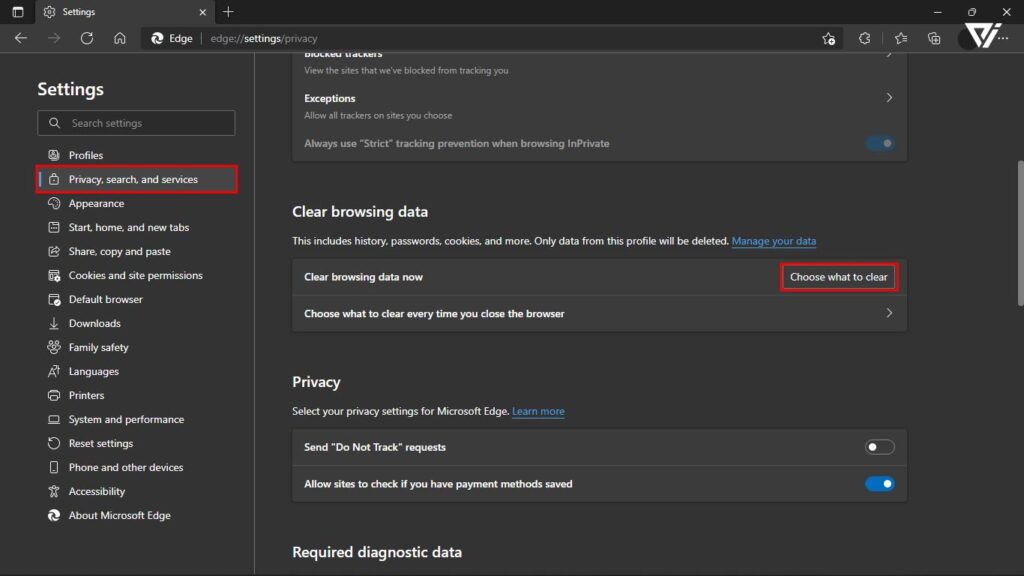The image size is (1024, 576).
Task: Open Privacy, search, and services section
Action: [x=137, y=180]
